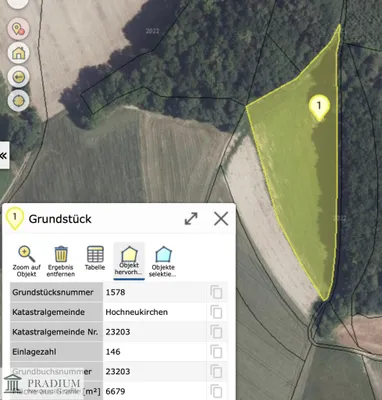Copy the Einlagezahl 146 value
The width and height of the screenshot is (382, 400).
(216, 352)
